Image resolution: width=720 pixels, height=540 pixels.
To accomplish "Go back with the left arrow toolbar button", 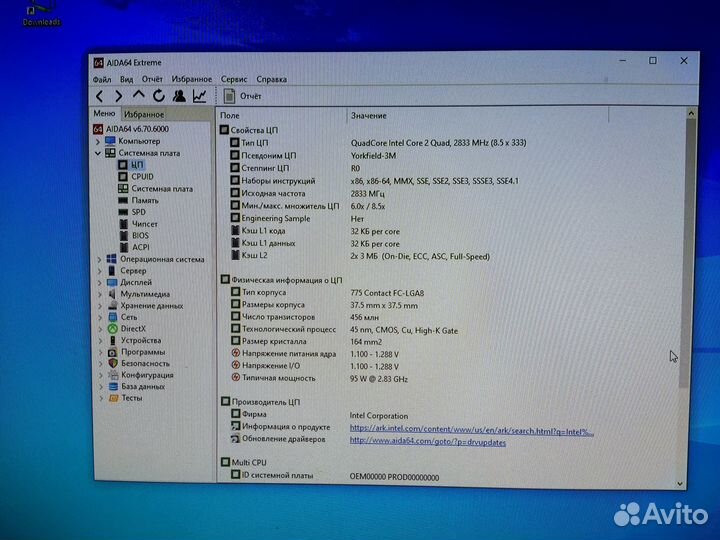I will pyautogui.click(x=100, y=96).
